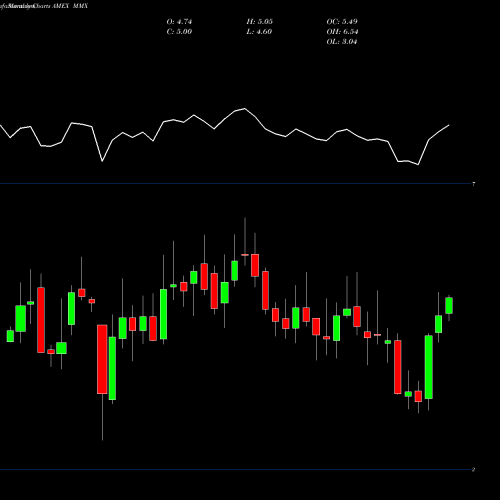Click the price axis label 7

473,184
